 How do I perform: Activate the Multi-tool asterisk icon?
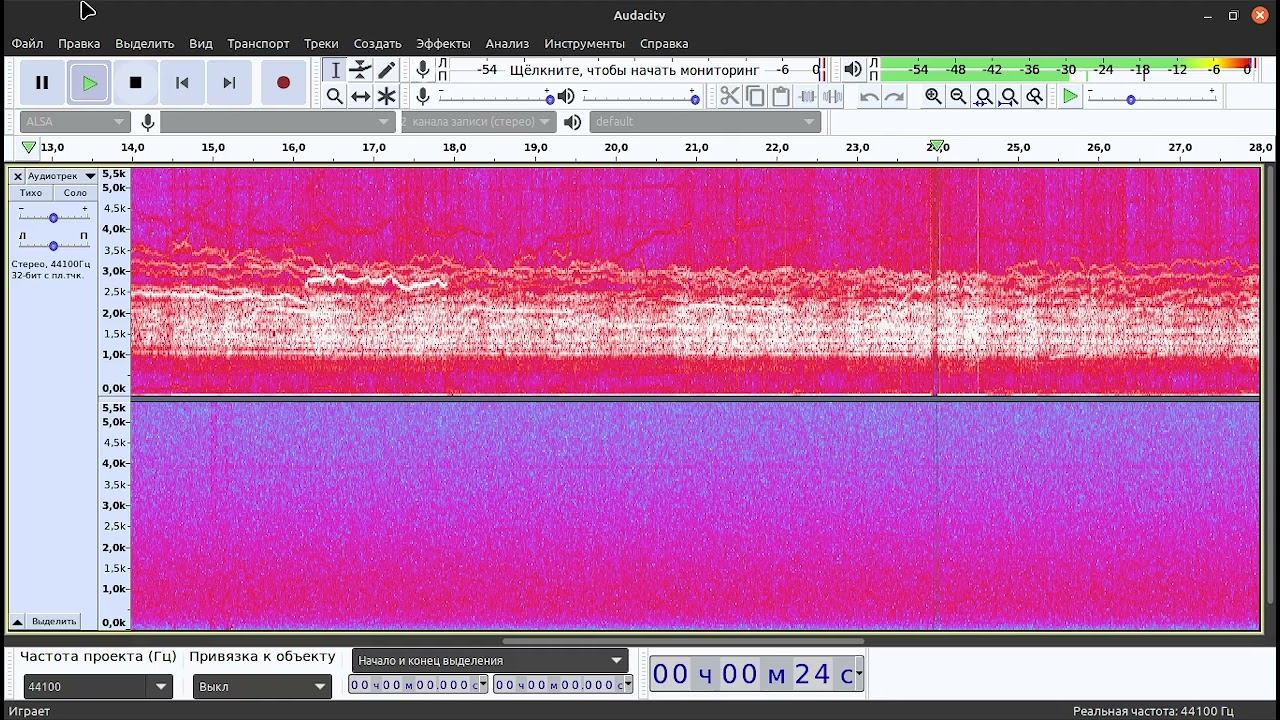pos(386,97)
